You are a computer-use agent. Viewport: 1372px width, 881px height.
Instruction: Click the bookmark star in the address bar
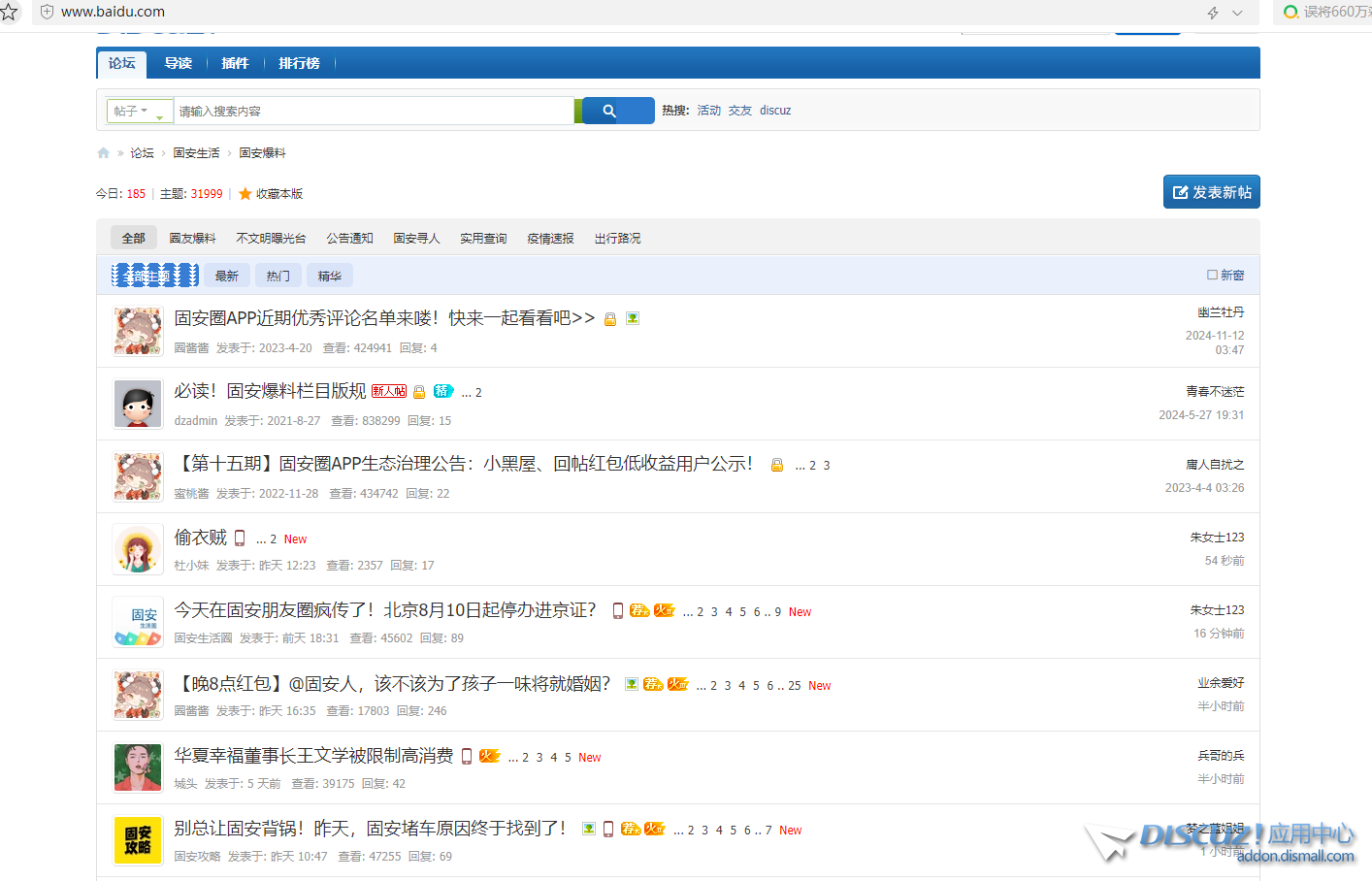10,12
